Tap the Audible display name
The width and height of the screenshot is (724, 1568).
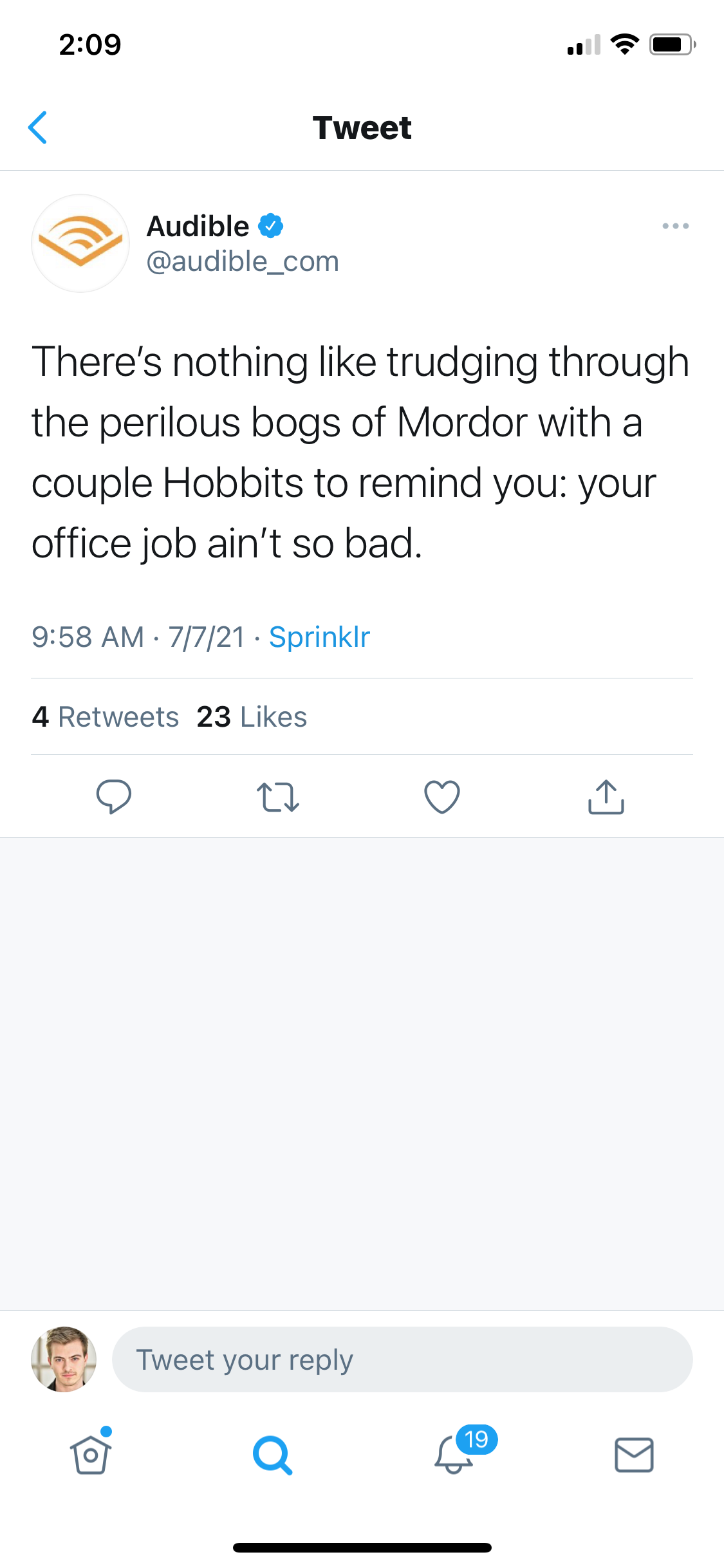(x=198, y=226)
